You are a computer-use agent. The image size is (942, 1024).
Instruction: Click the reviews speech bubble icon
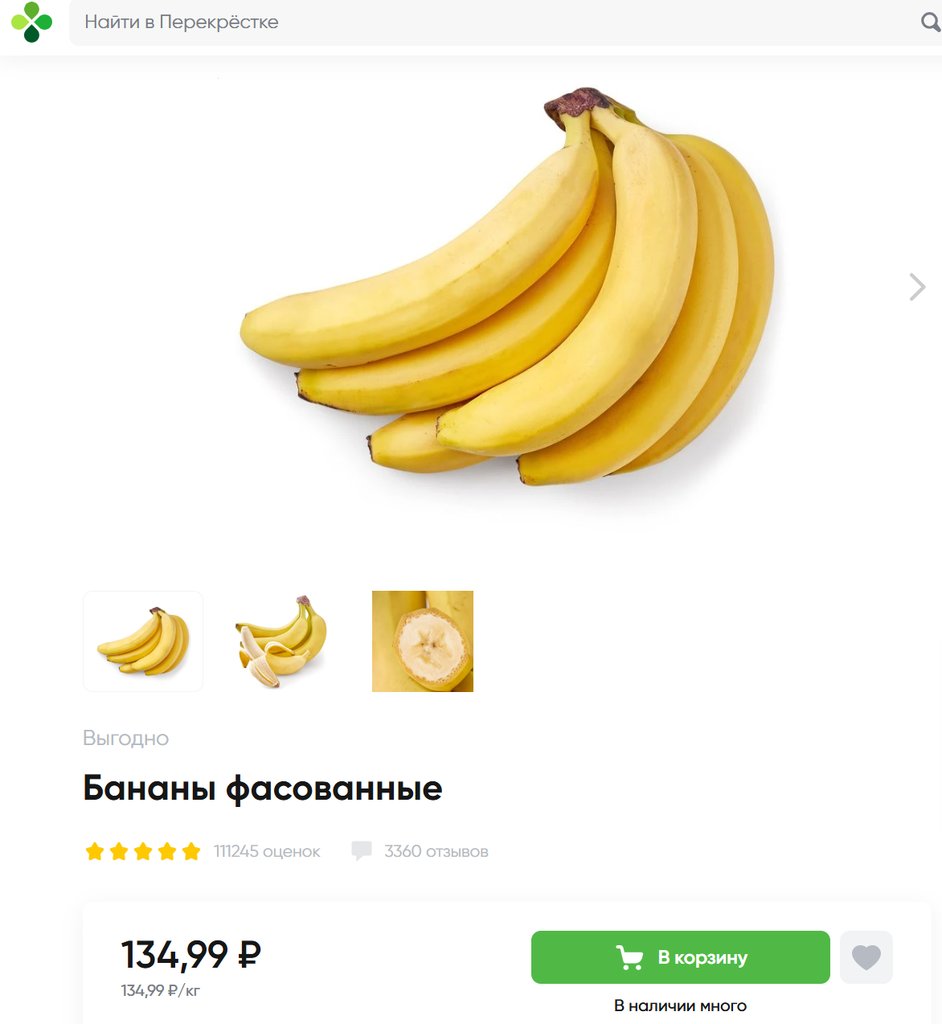point(362,851)
